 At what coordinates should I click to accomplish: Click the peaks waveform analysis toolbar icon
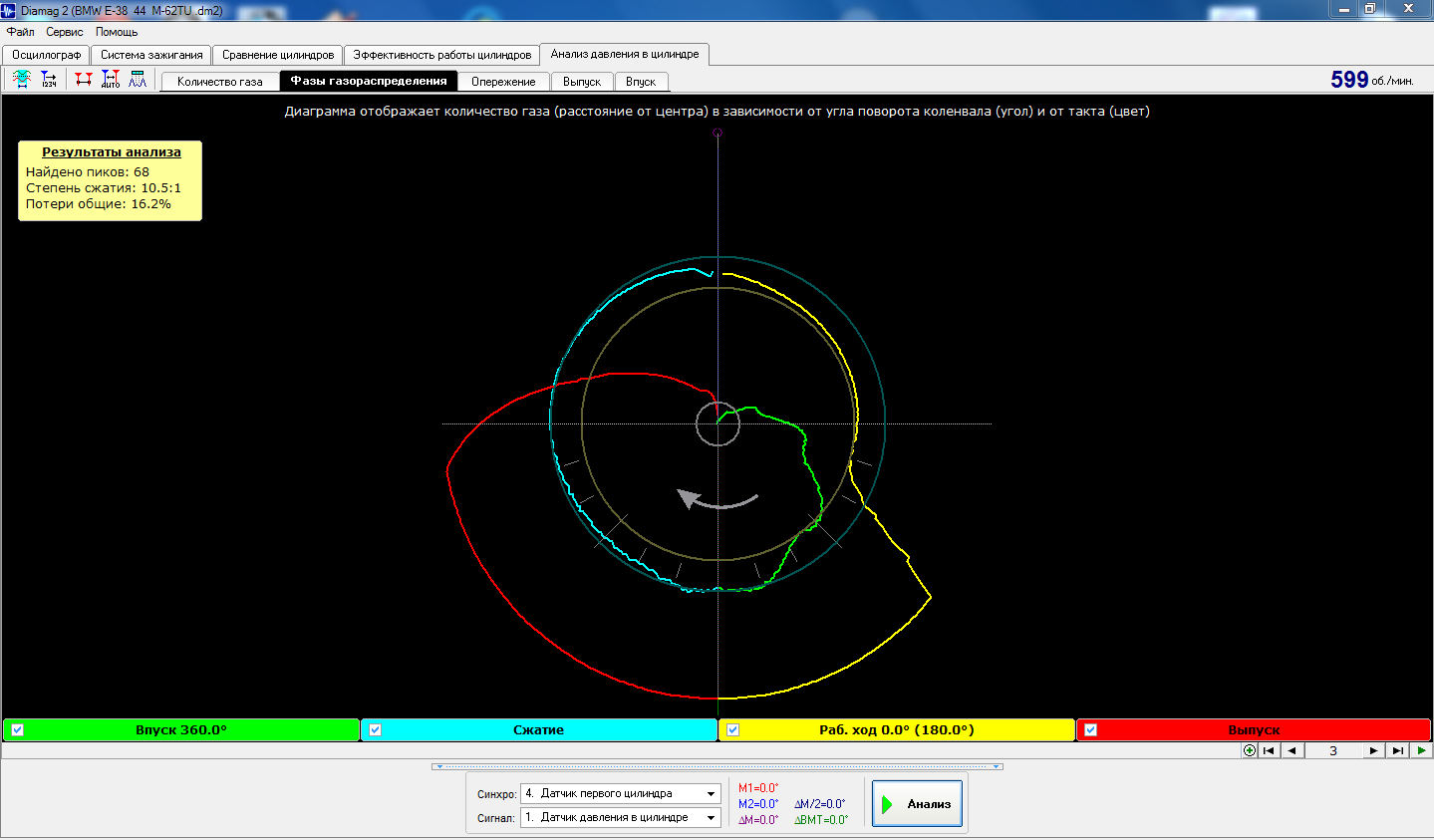(x=138, y=80)
